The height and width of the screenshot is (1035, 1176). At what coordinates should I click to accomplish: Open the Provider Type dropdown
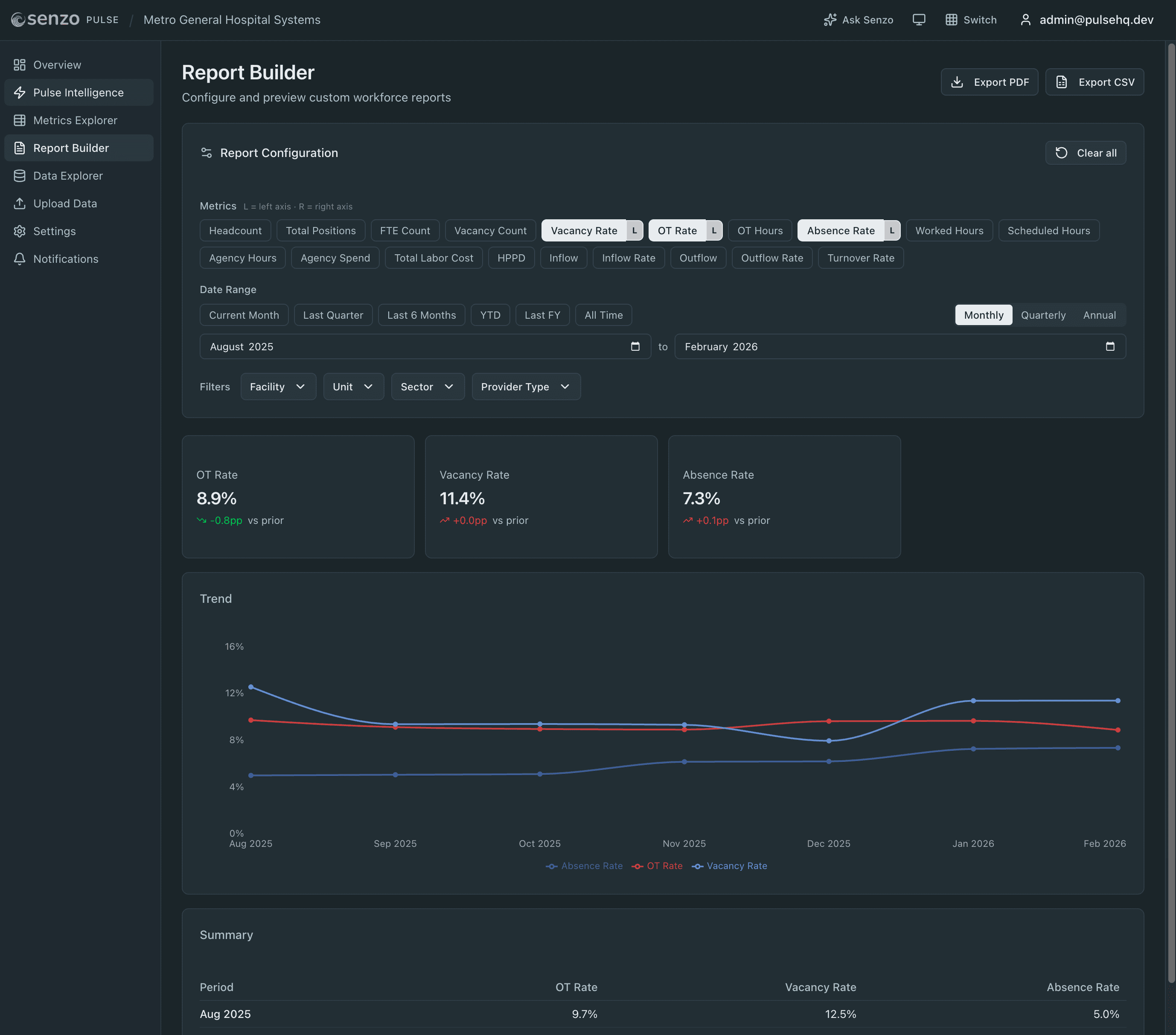click(525, 386)
